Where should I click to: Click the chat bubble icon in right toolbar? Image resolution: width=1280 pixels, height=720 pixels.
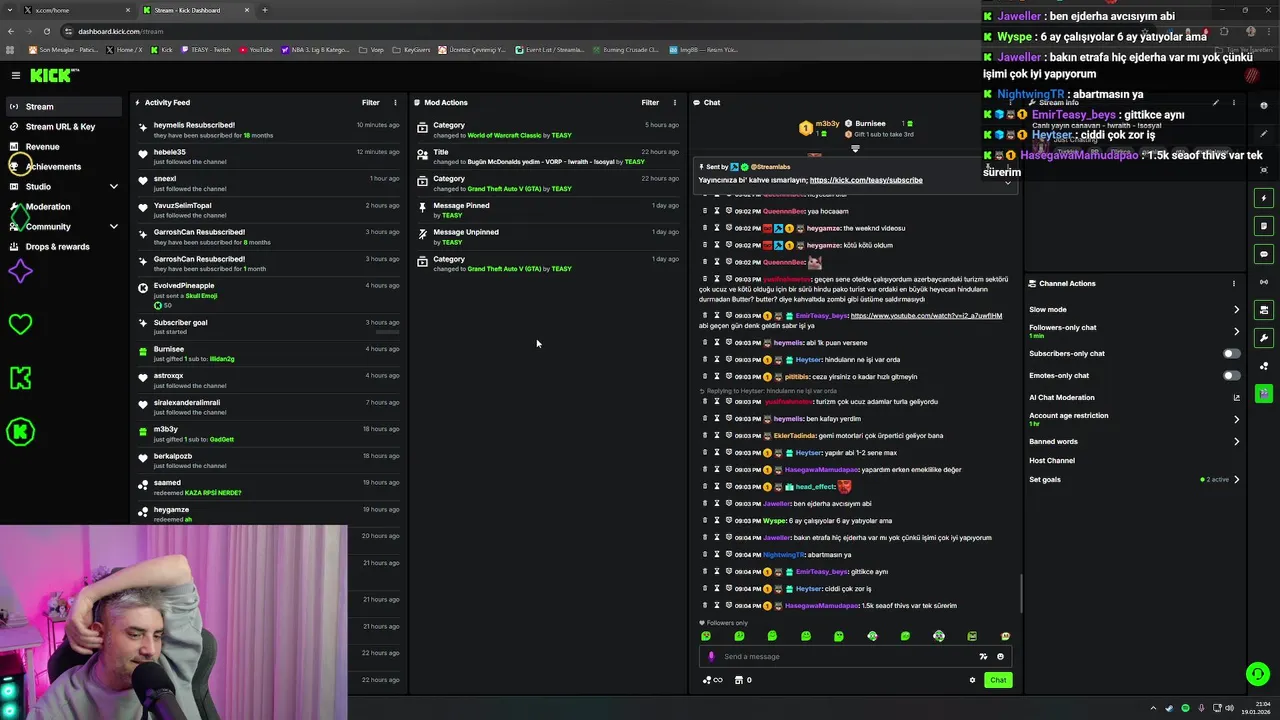pos(1264,254)
